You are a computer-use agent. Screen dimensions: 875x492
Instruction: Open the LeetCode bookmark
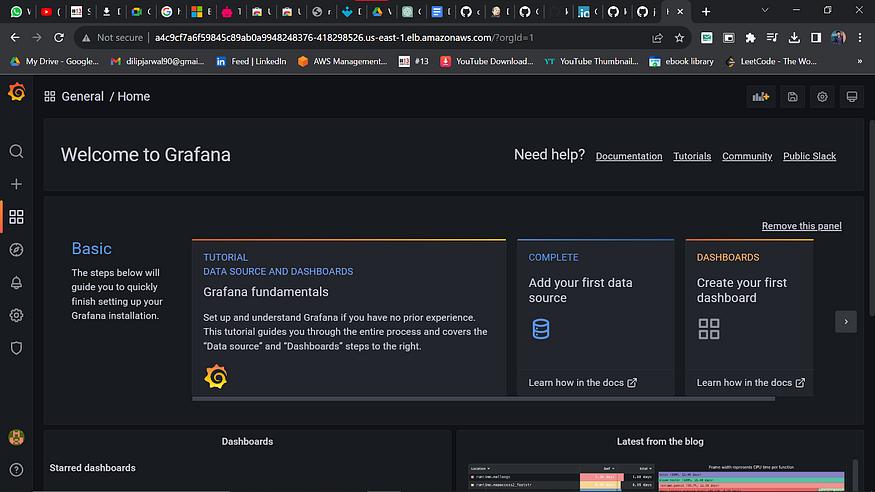[771, 61]
